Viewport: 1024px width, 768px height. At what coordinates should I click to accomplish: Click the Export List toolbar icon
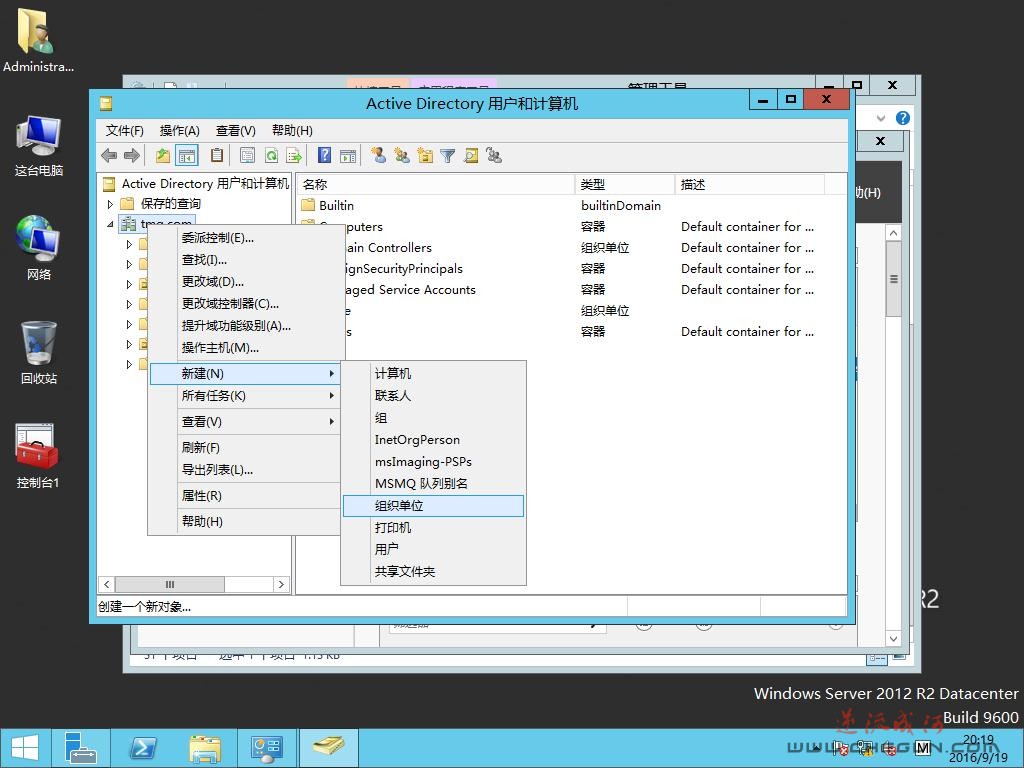coord(294,155)
